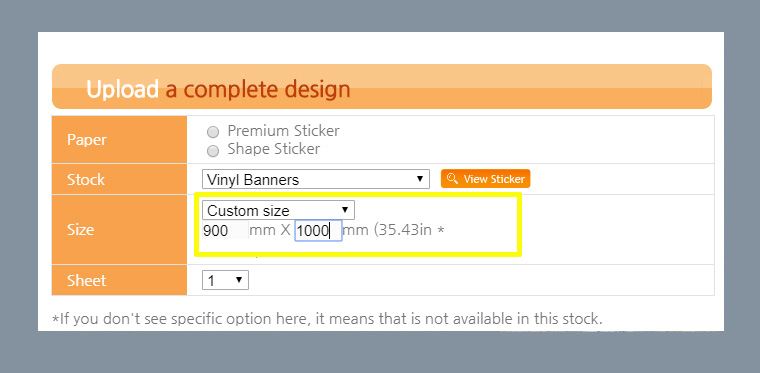Image resolution: width=760 pixels, height=373 pixels.
Task: Click the magnifier icon in View Sticker
Action: [x=452, y=179]
